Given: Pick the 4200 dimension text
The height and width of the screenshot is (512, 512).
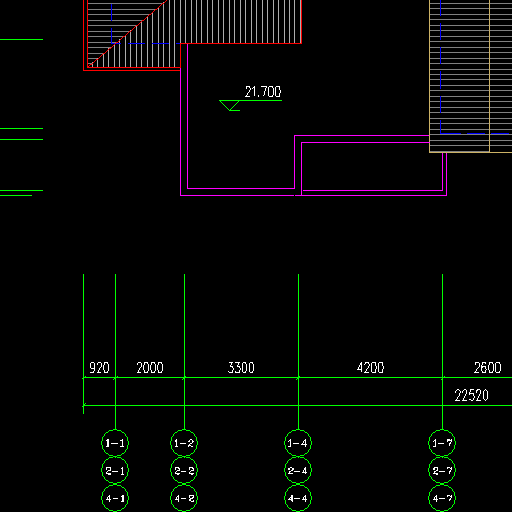Looking at the screenshot, I should 370,368.
